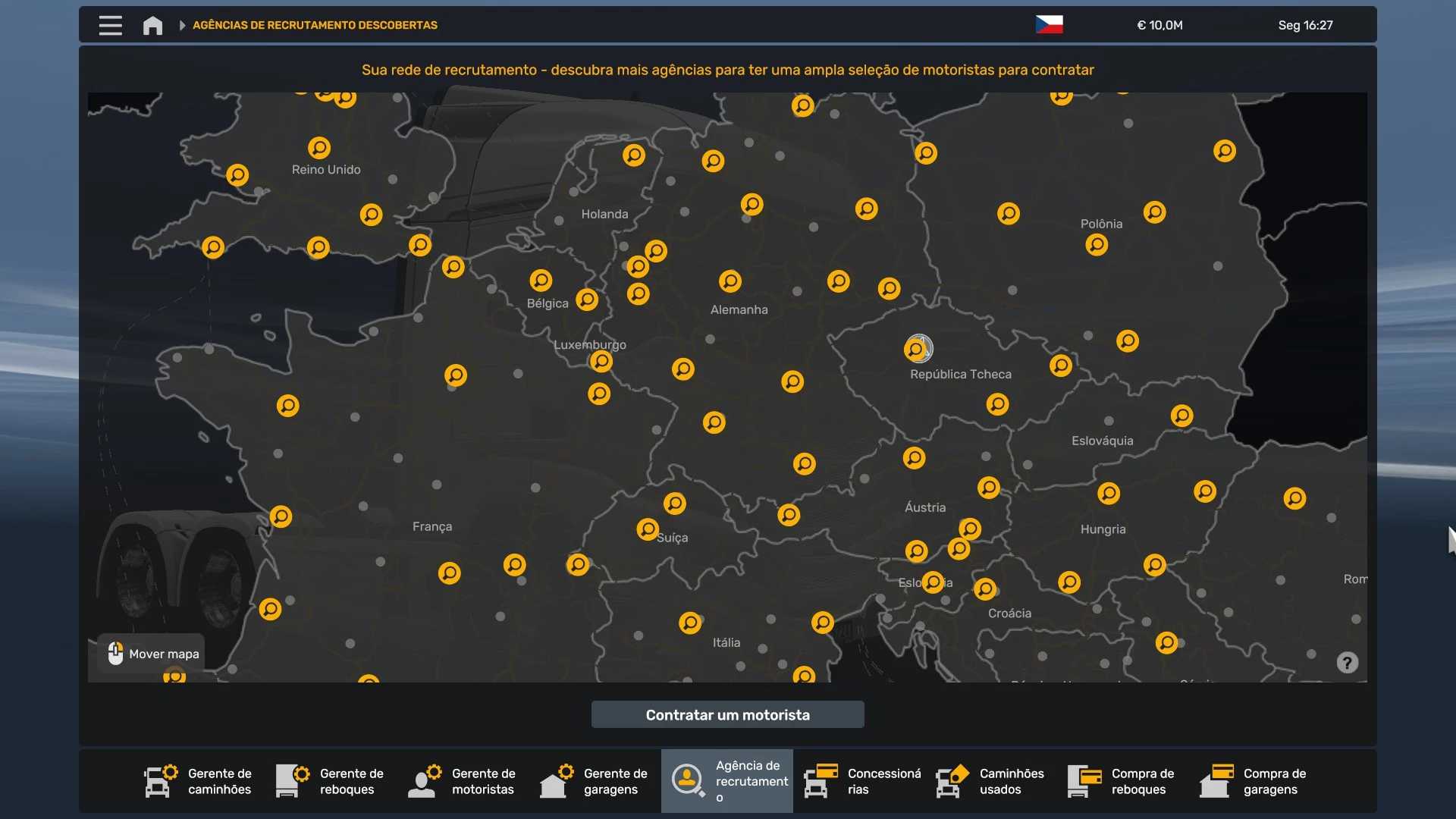Open Concessionárias tab

[862, 781]
